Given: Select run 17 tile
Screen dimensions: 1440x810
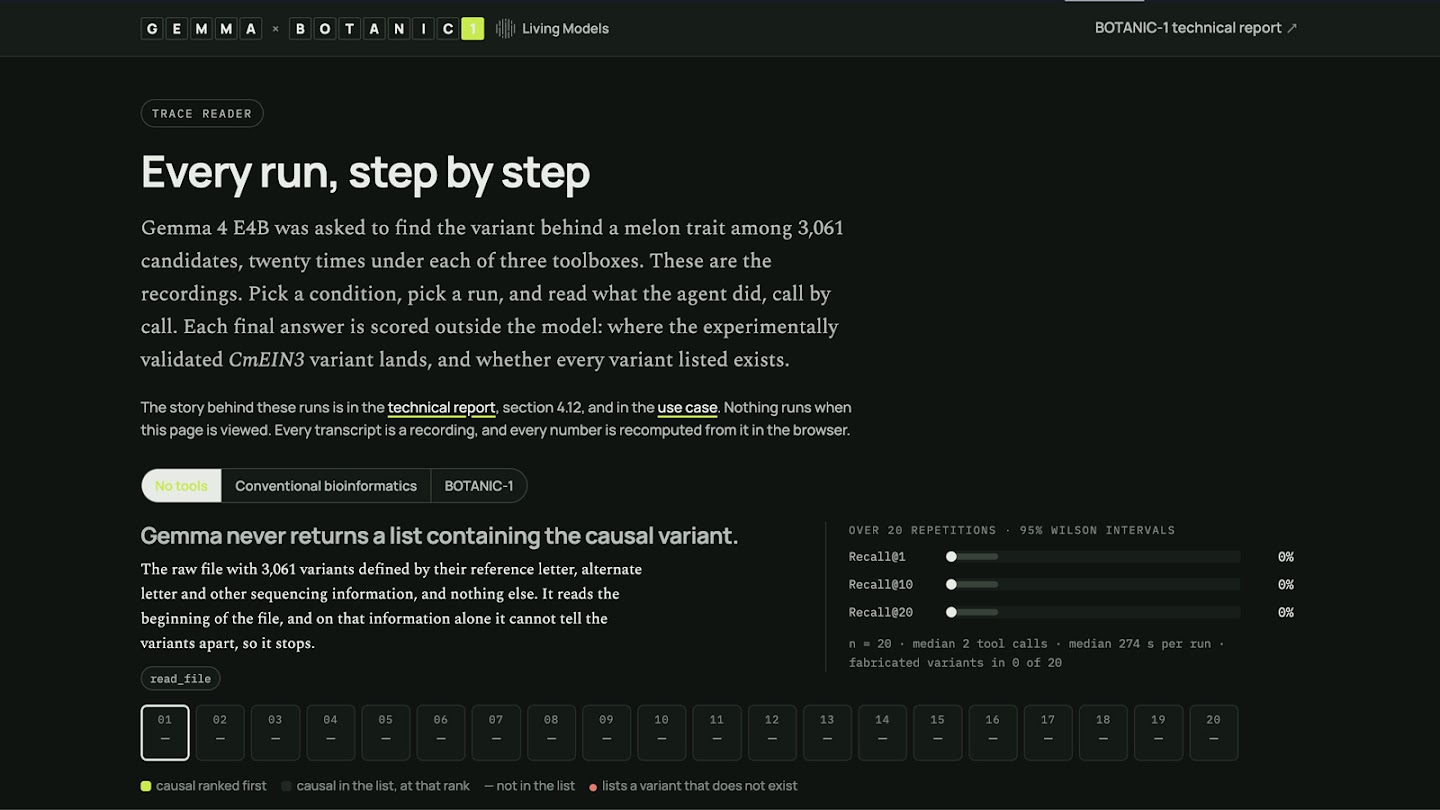Looking at the screenshot, I should pyautogui.click(x=1048, y=732).
